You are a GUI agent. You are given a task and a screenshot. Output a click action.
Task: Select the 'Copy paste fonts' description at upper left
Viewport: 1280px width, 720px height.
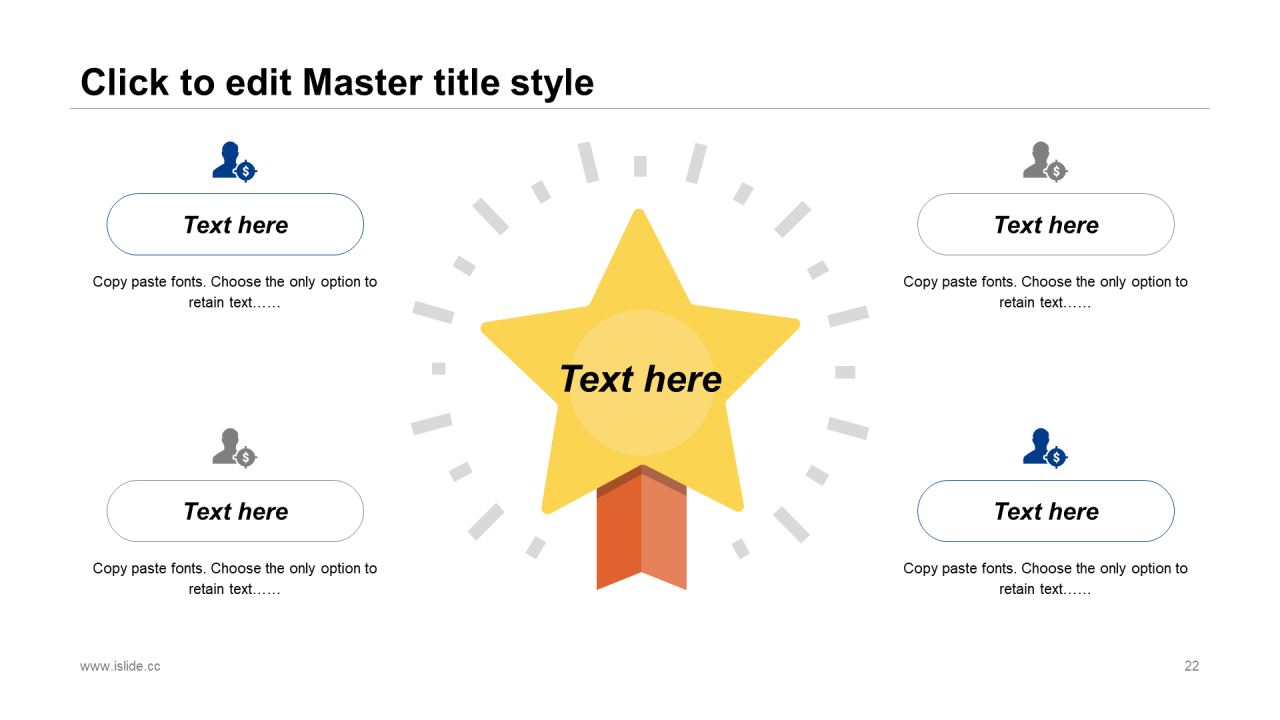235,292
